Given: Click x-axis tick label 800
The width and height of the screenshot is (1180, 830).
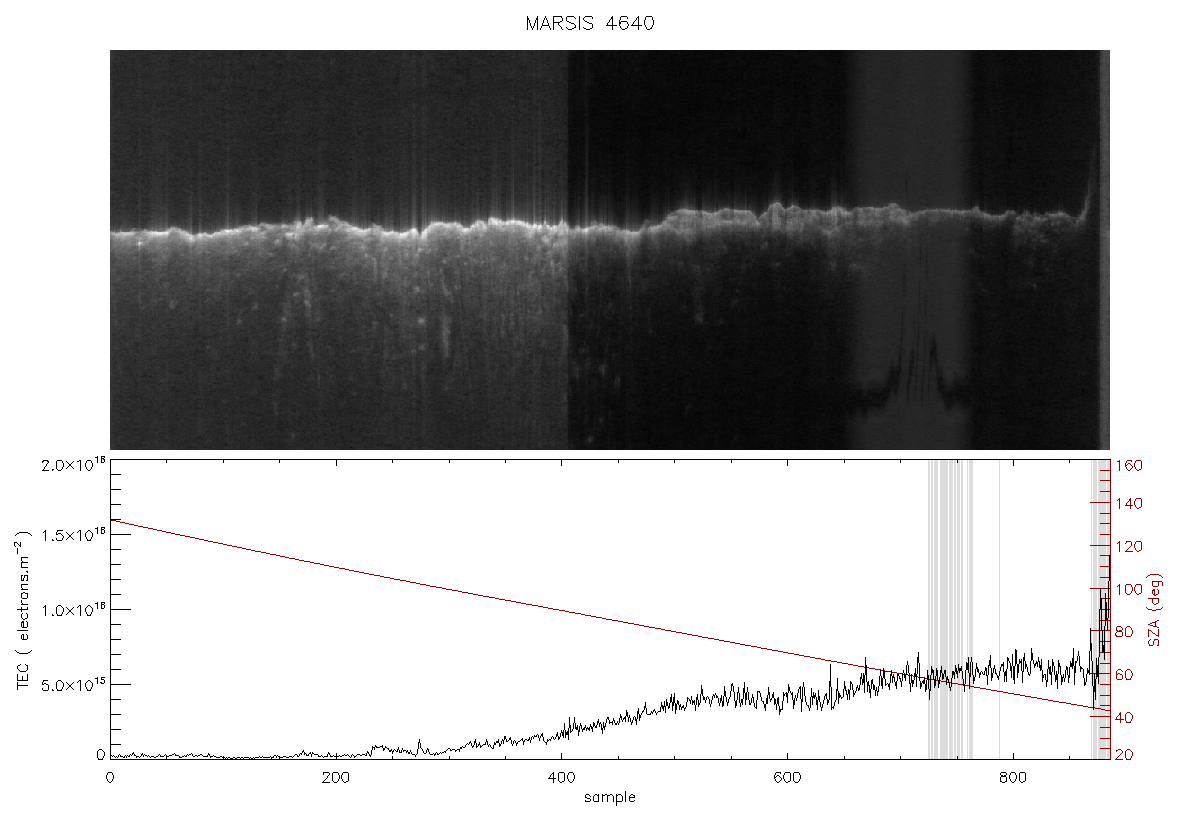Looking at the screenshot, I should click(1013, 777).
